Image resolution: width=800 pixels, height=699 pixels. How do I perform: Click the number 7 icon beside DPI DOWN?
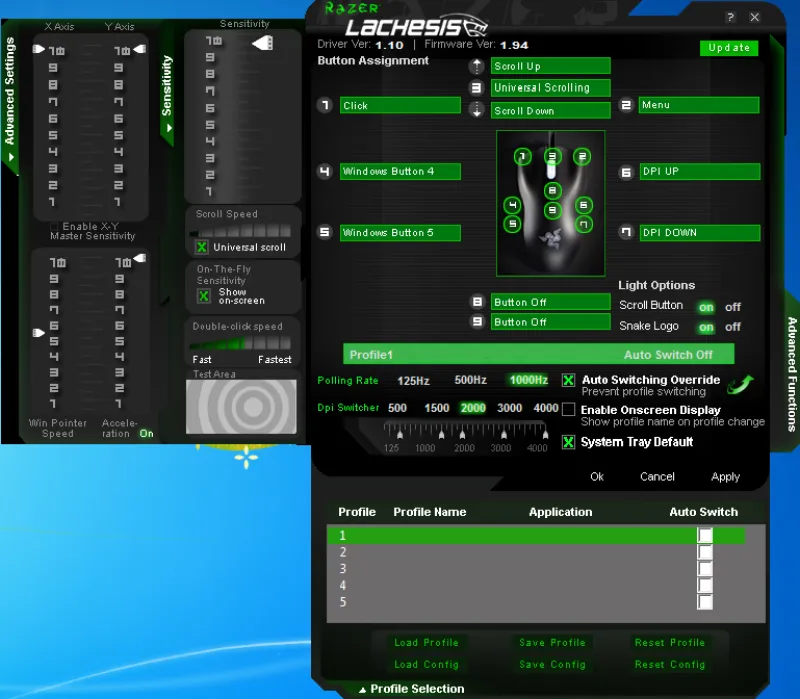click(x=626, y=232)
